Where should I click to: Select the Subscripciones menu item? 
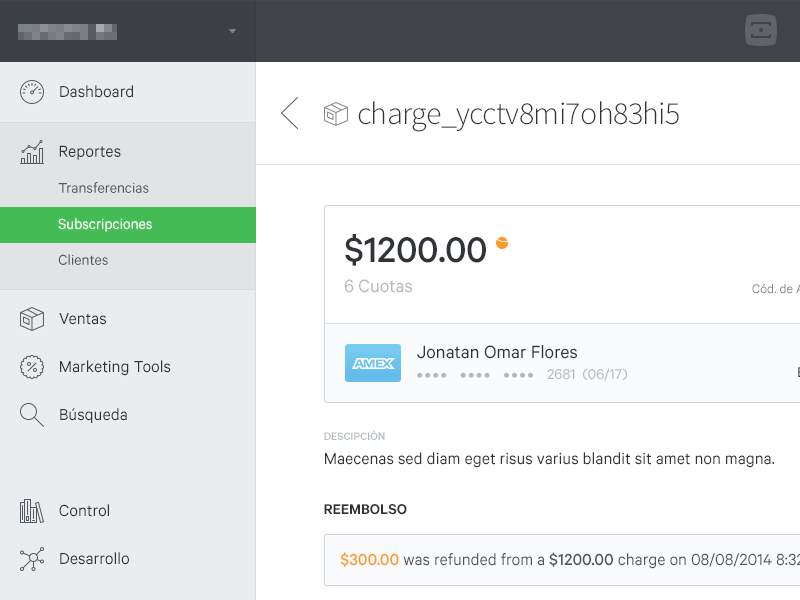105,224
